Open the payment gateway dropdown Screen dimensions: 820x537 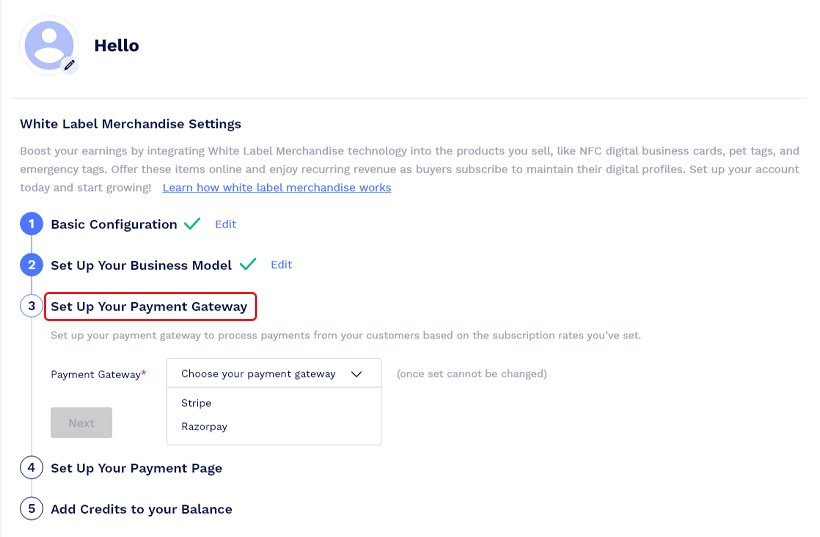(x=273, y=374)
